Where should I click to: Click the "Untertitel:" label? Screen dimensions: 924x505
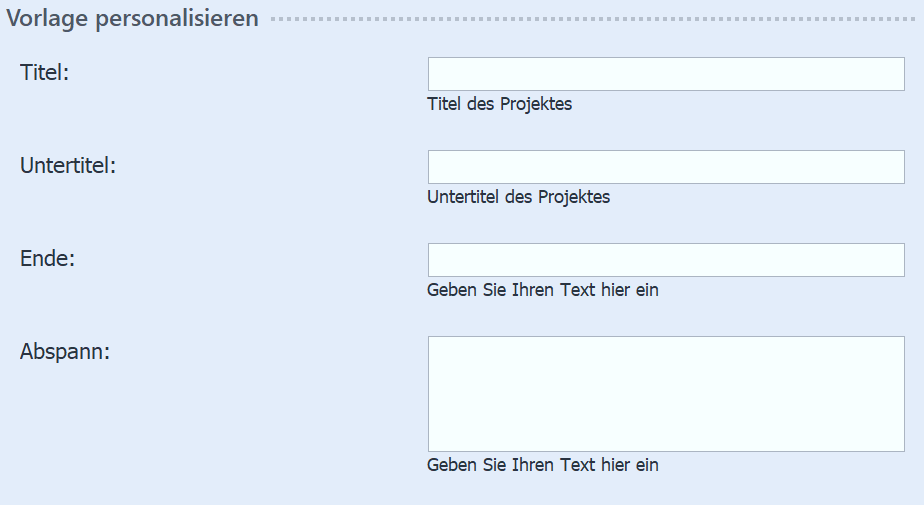[x=68, y=165]
